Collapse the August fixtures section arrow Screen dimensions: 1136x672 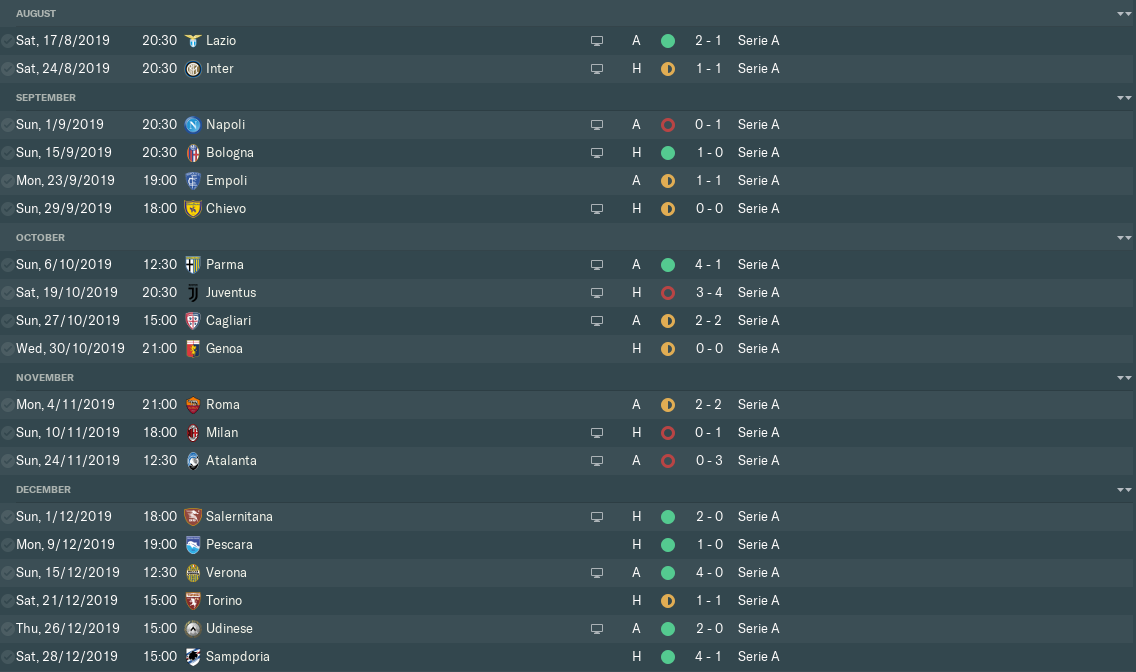1124,14
